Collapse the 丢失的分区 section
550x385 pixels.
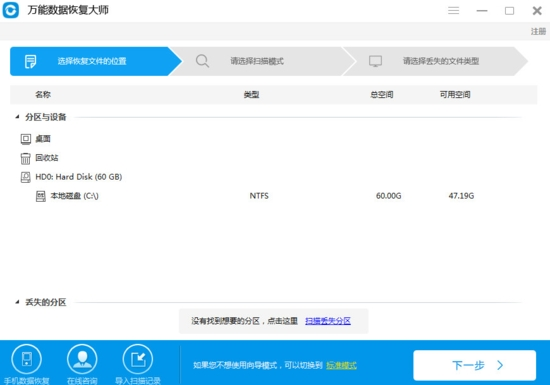pos(17,302)
